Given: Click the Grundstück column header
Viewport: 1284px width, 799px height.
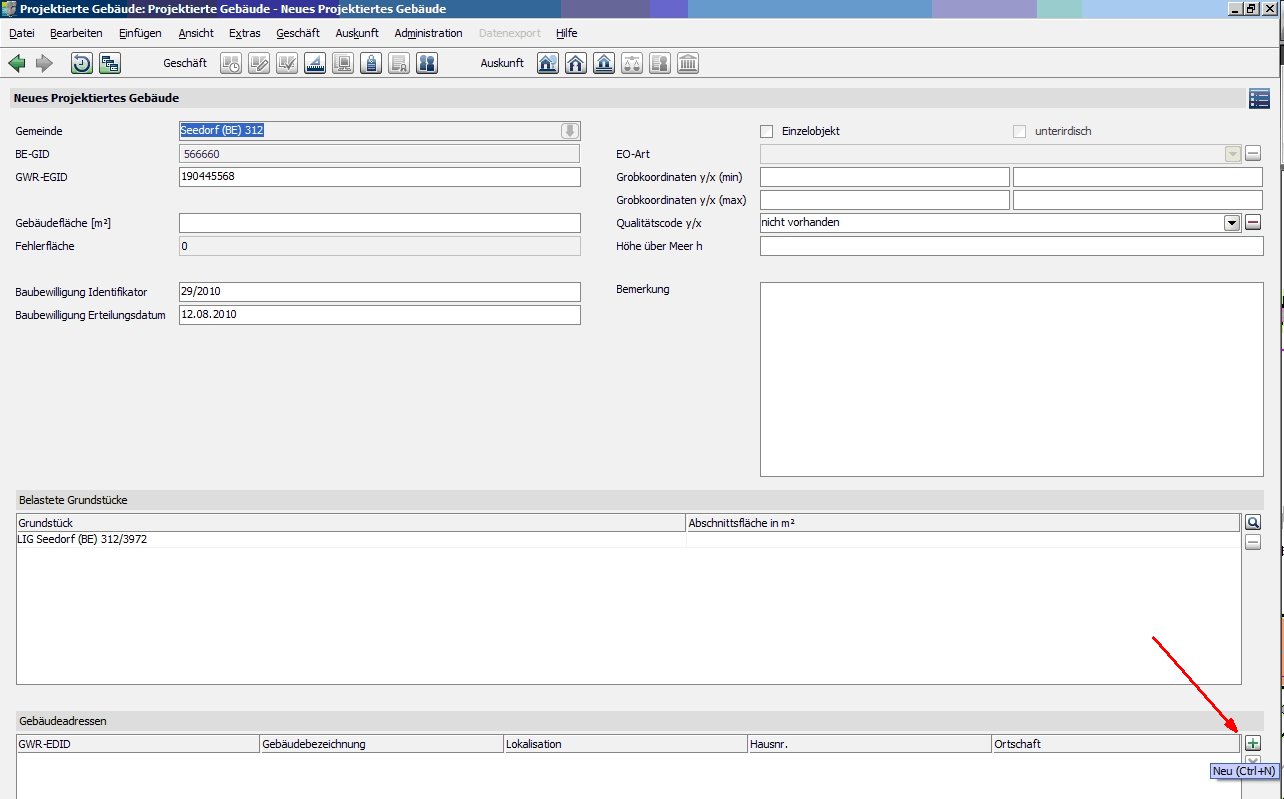Looking at the screenshot, I should (351, 523).
